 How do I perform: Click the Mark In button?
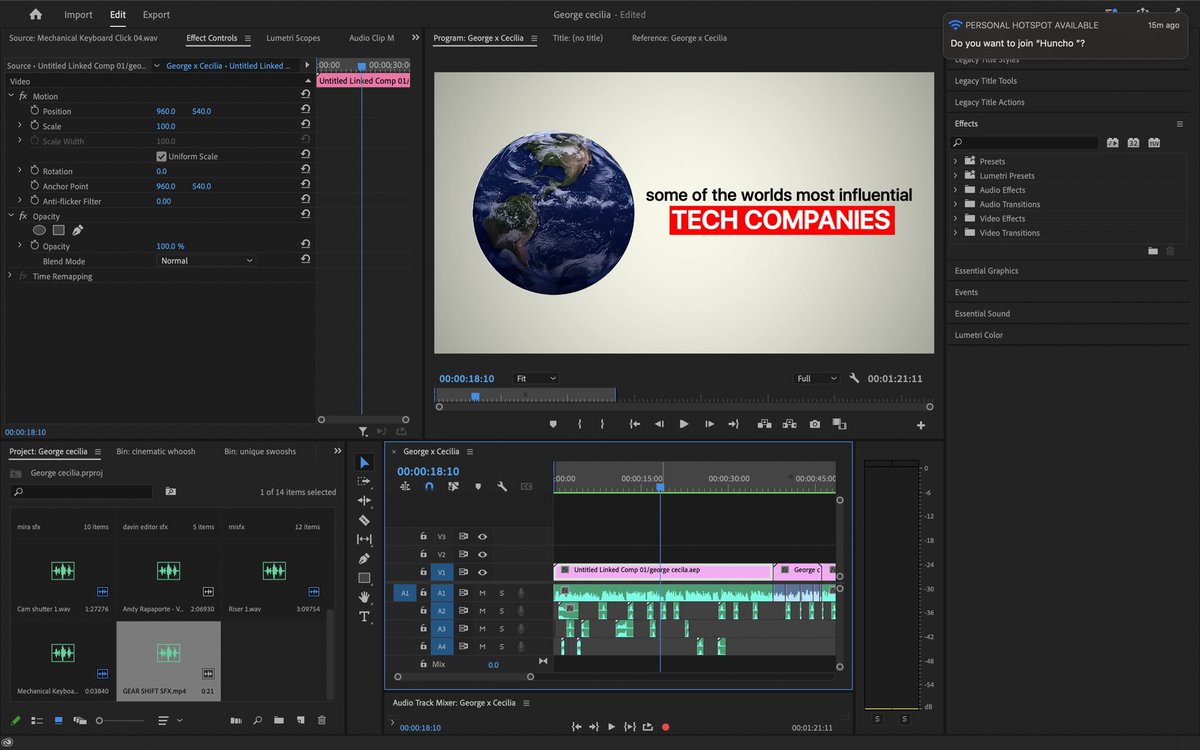tap(579, 424)
